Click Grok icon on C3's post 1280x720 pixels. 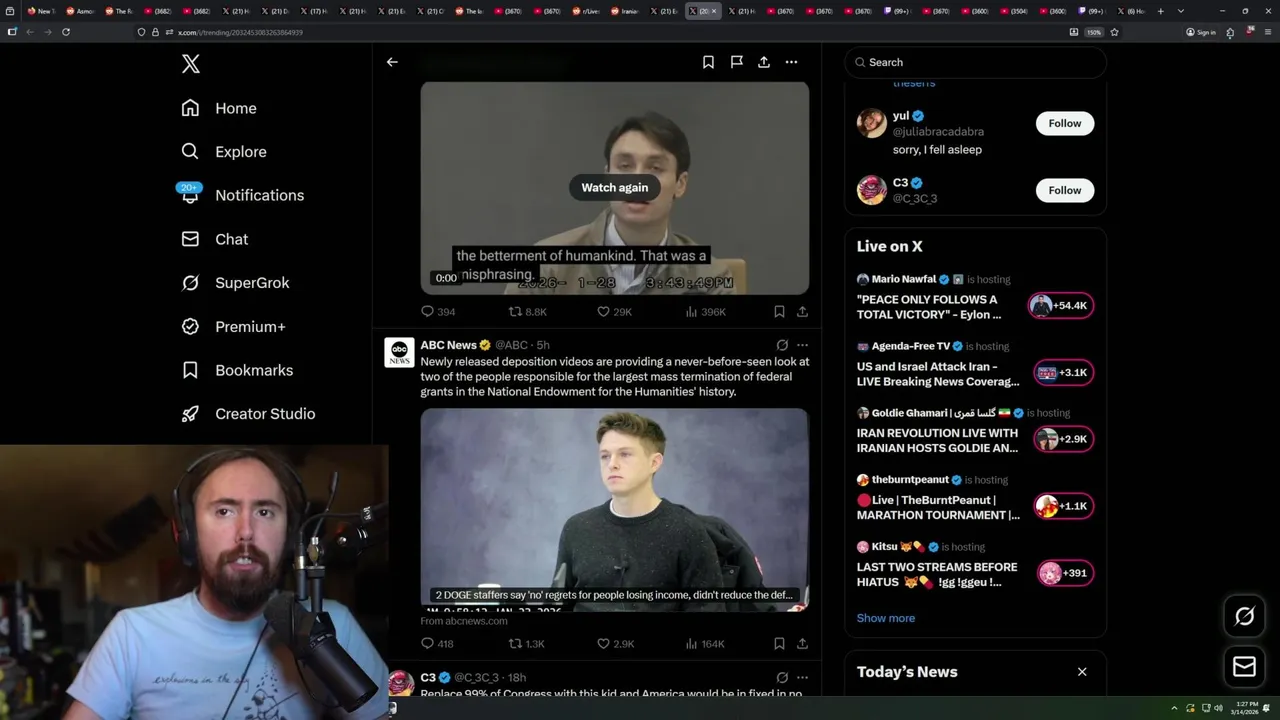(x=782, y=677)
